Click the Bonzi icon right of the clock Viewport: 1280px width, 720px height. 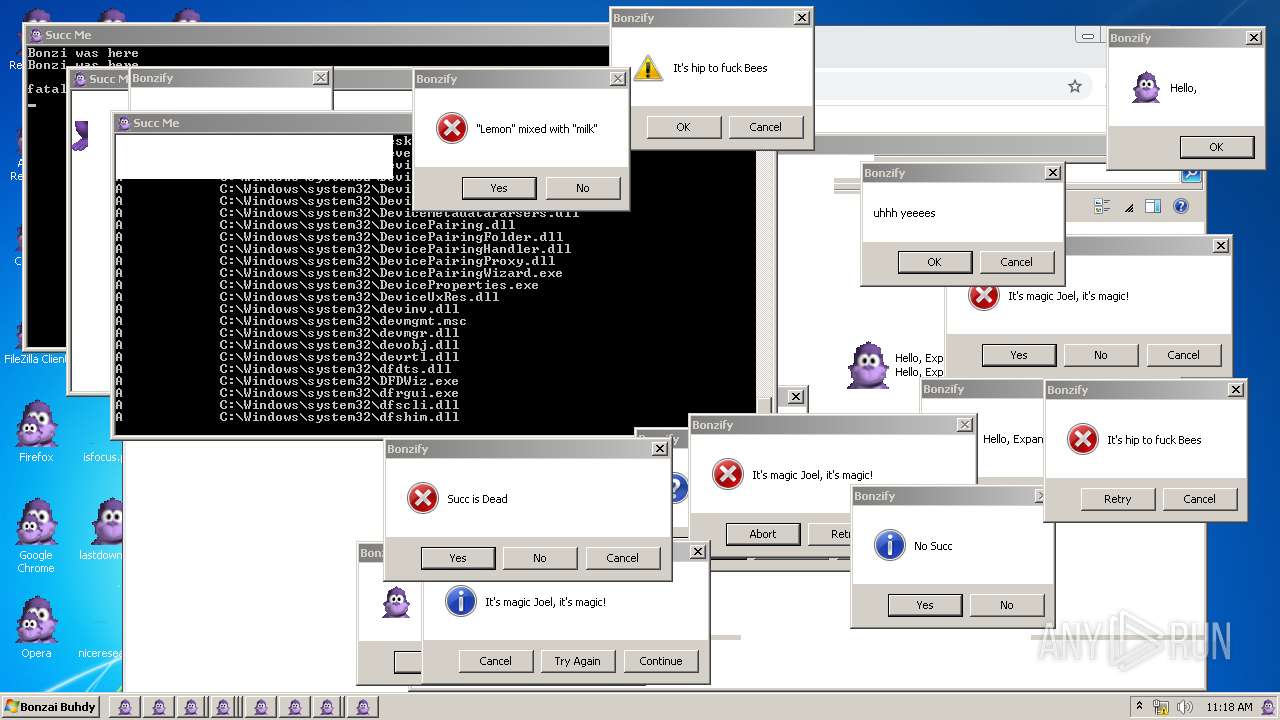coord(1269,707)
